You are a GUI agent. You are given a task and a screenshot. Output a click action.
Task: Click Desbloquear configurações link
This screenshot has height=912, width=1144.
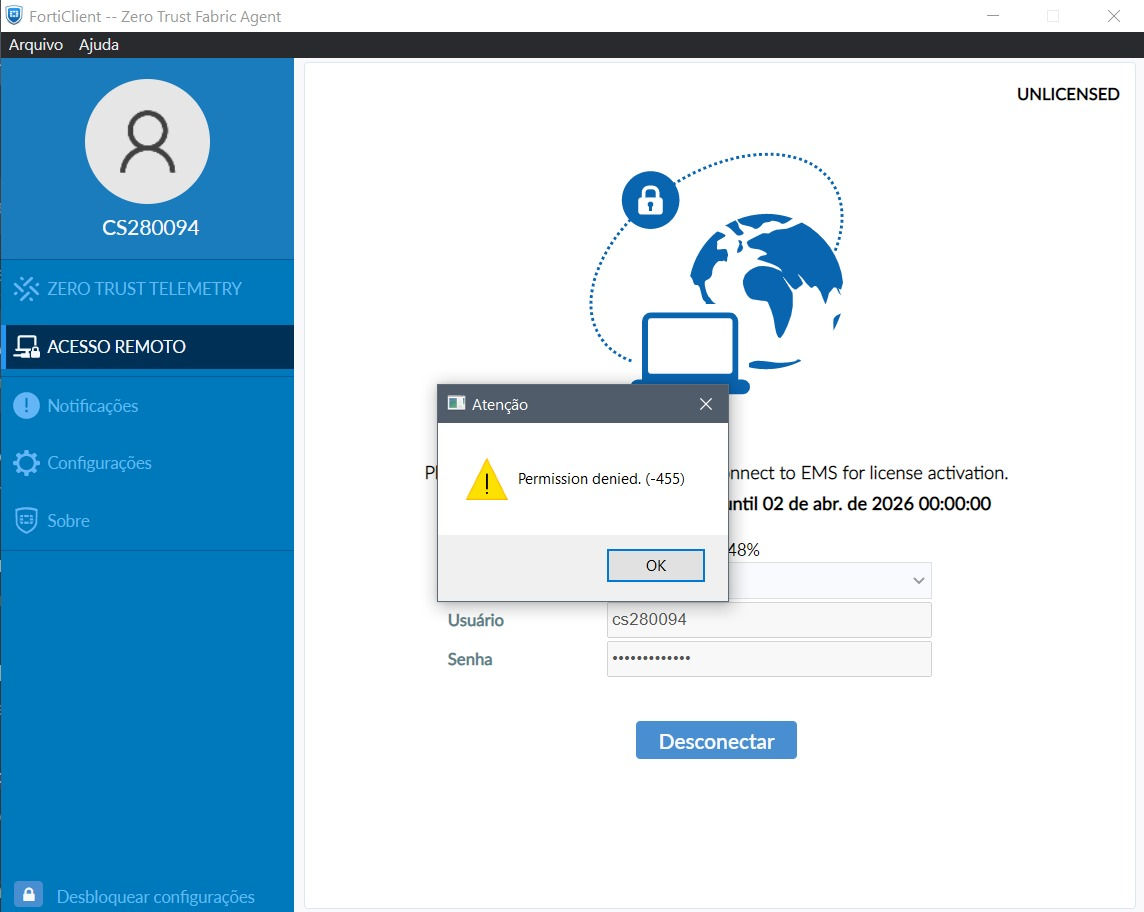pos(155,897)
